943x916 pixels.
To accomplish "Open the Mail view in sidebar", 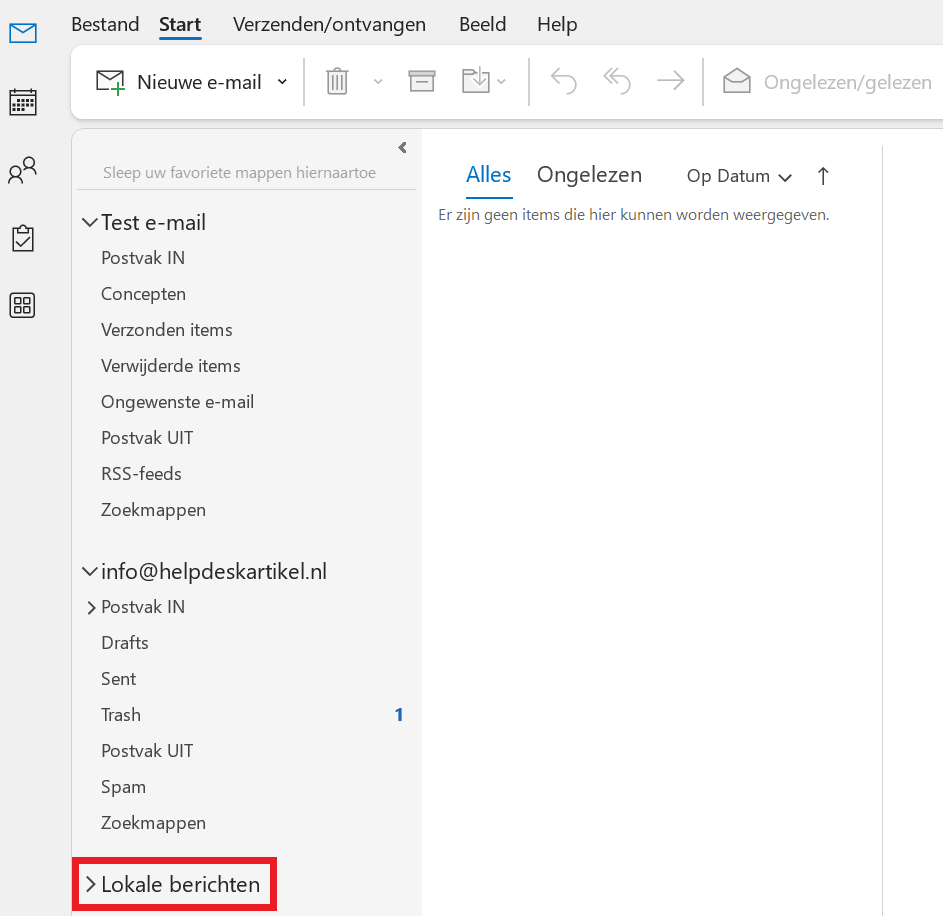I will (22, 34).
